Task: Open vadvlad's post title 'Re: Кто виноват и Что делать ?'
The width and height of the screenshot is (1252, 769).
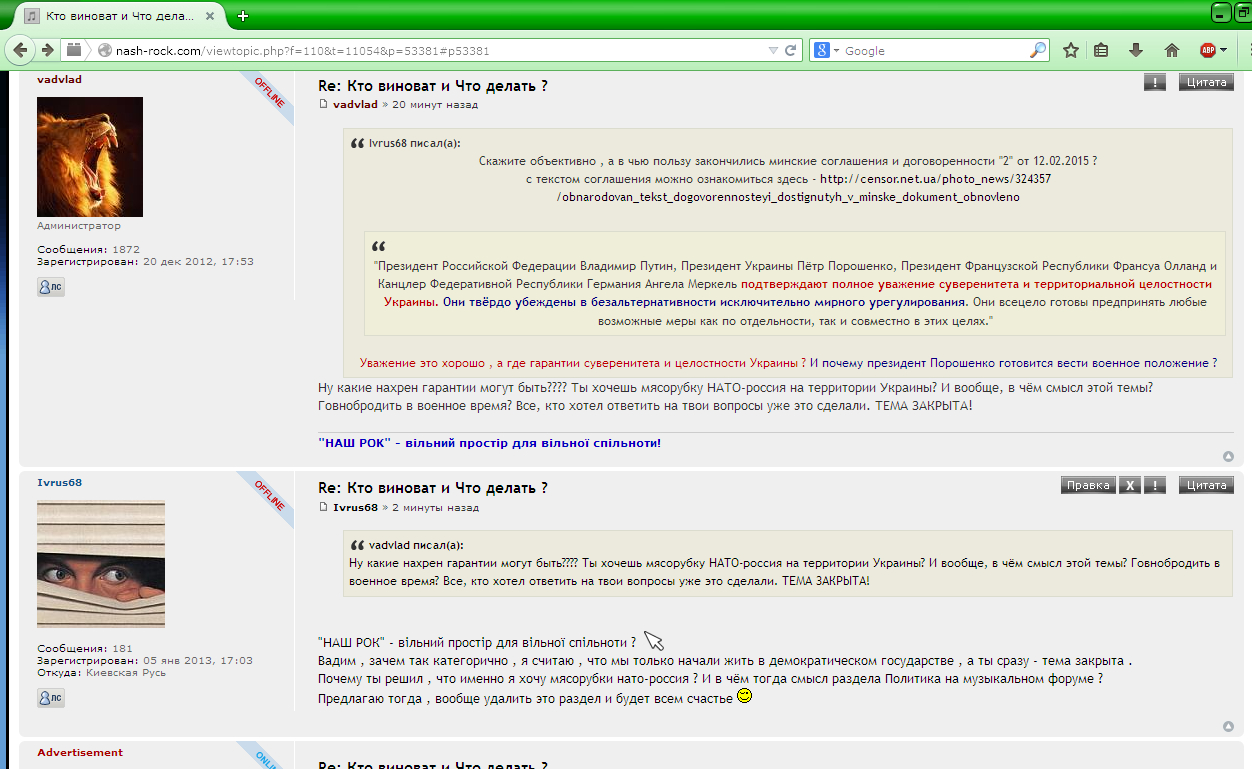Action: [433, 86]
